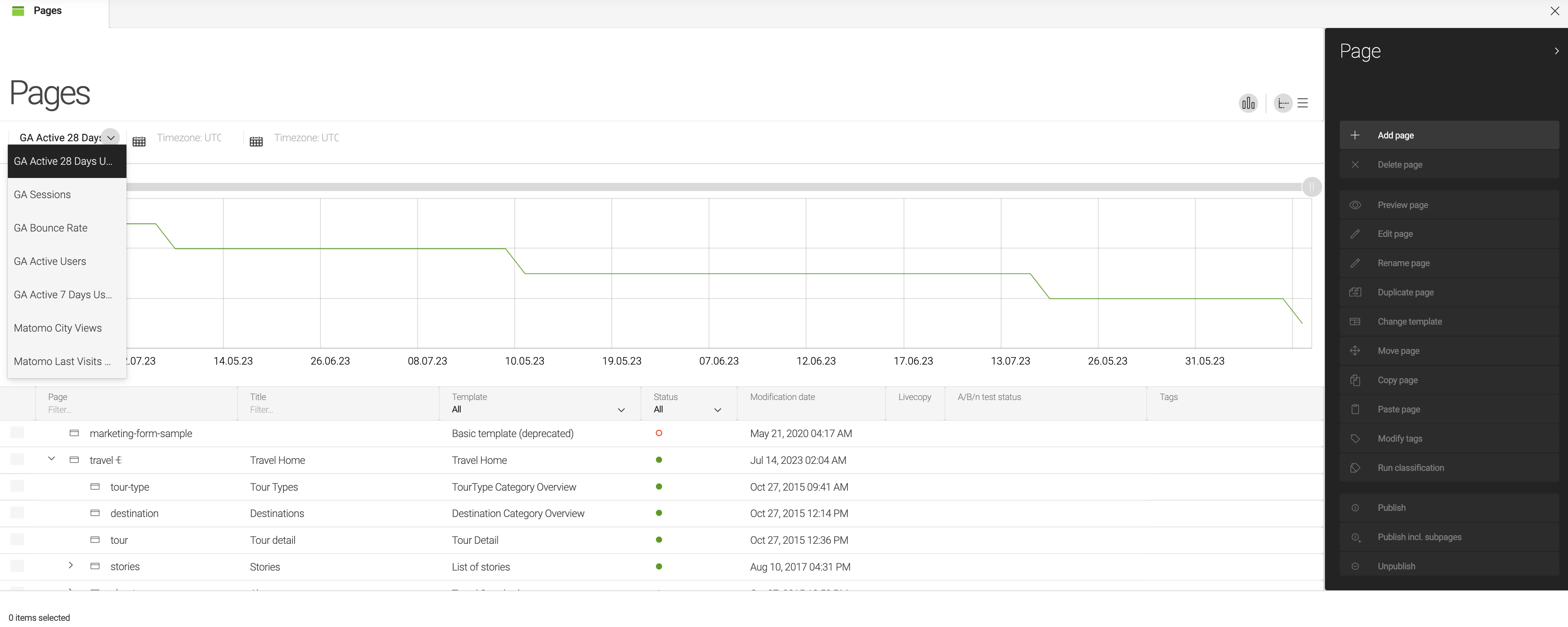Image resolution: width=1568 pixels, height=627 pixels.
Task: Click the column layout icon
Action: (1303, 102)
